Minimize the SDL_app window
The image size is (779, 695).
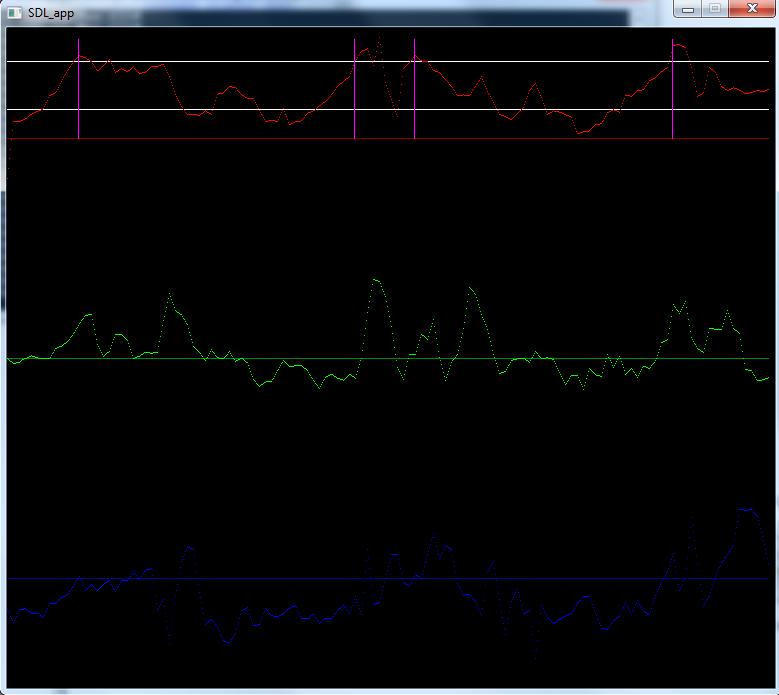[688, 8]
